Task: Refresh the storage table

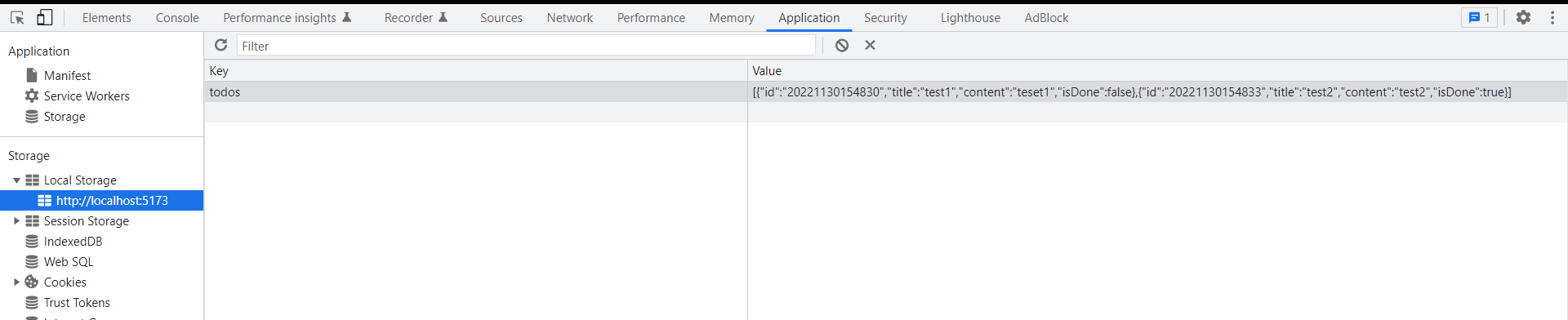Action: 220,45
